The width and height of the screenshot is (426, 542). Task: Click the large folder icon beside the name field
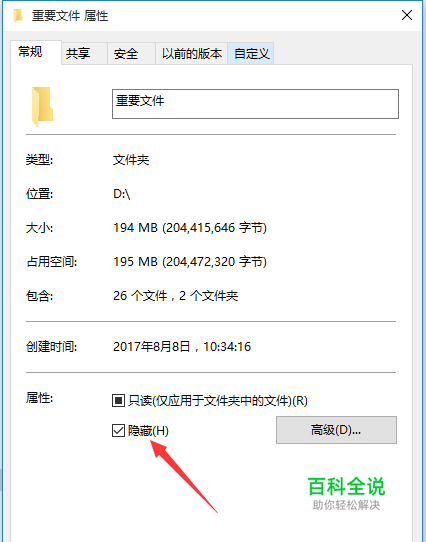pos(43,106)
